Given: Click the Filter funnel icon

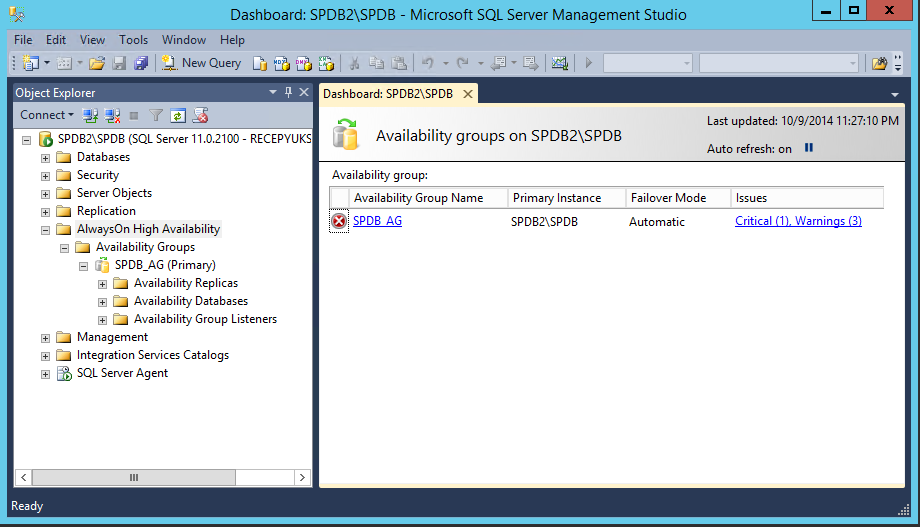Looking at the screenshot, I should coord(155,116).
